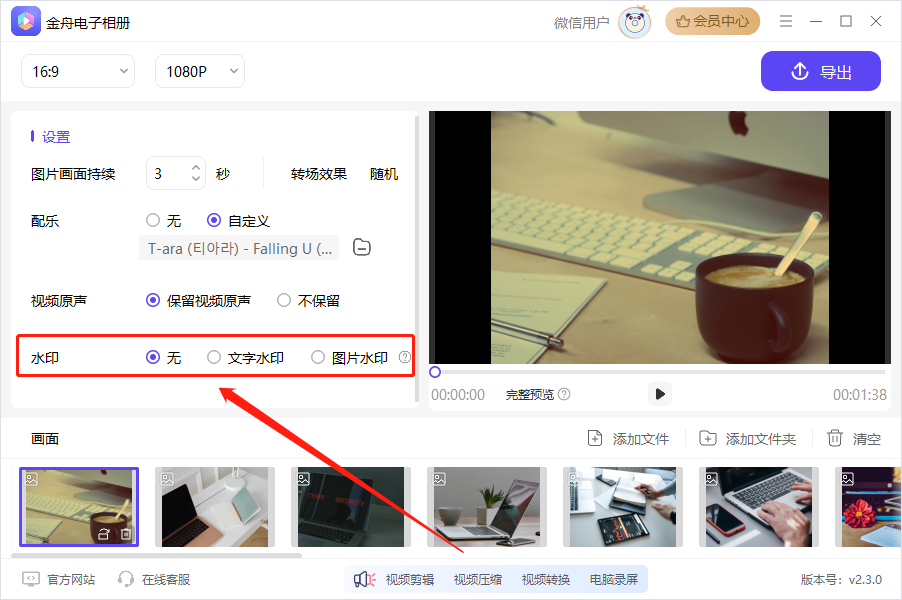The width and height of the screenshot is (902, 600).
Task: Click the image type icon on cyber security thumbnail
Action: (x=304, y=479)
